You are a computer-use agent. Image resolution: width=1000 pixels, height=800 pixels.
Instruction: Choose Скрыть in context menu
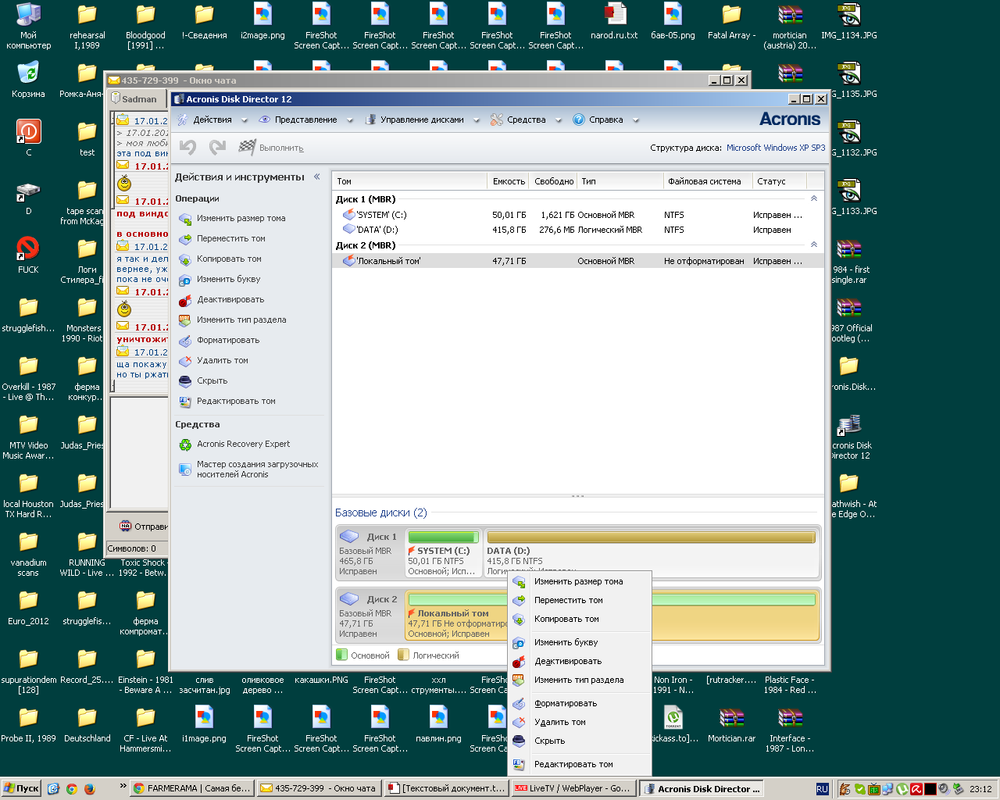(x=579, y=741)
